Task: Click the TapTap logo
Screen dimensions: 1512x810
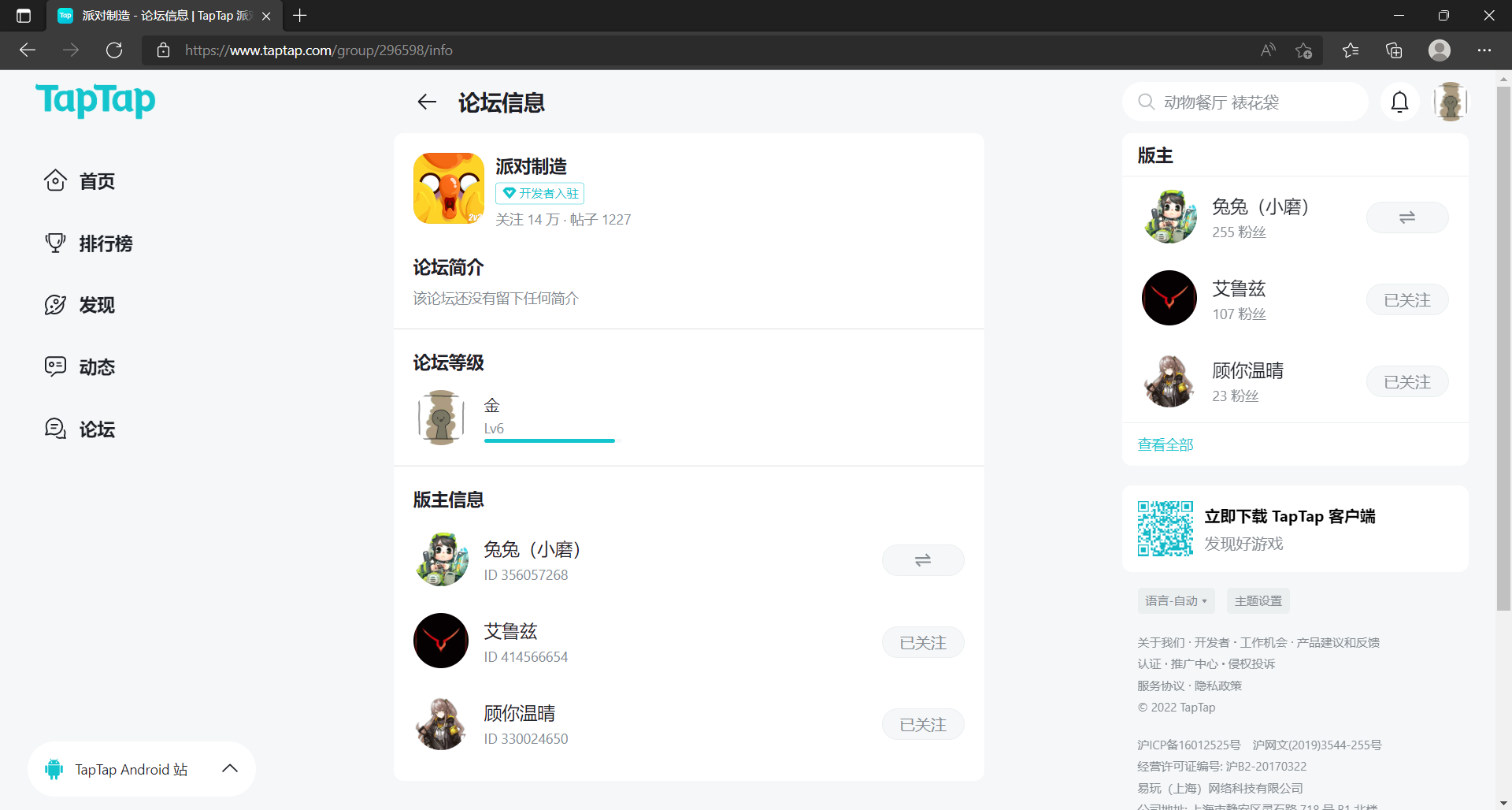Action: [x=95, y=100]
